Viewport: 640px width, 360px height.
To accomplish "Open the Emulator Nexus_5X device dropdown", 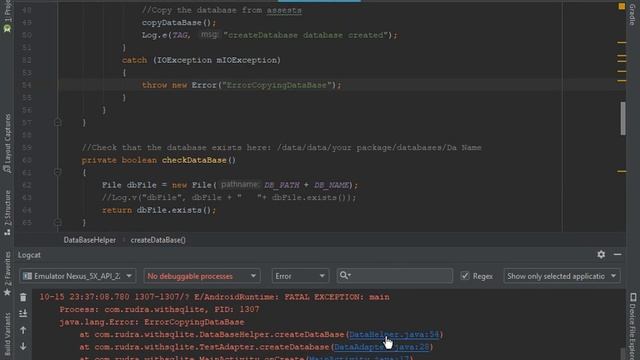I will click(x=78, y=276).
